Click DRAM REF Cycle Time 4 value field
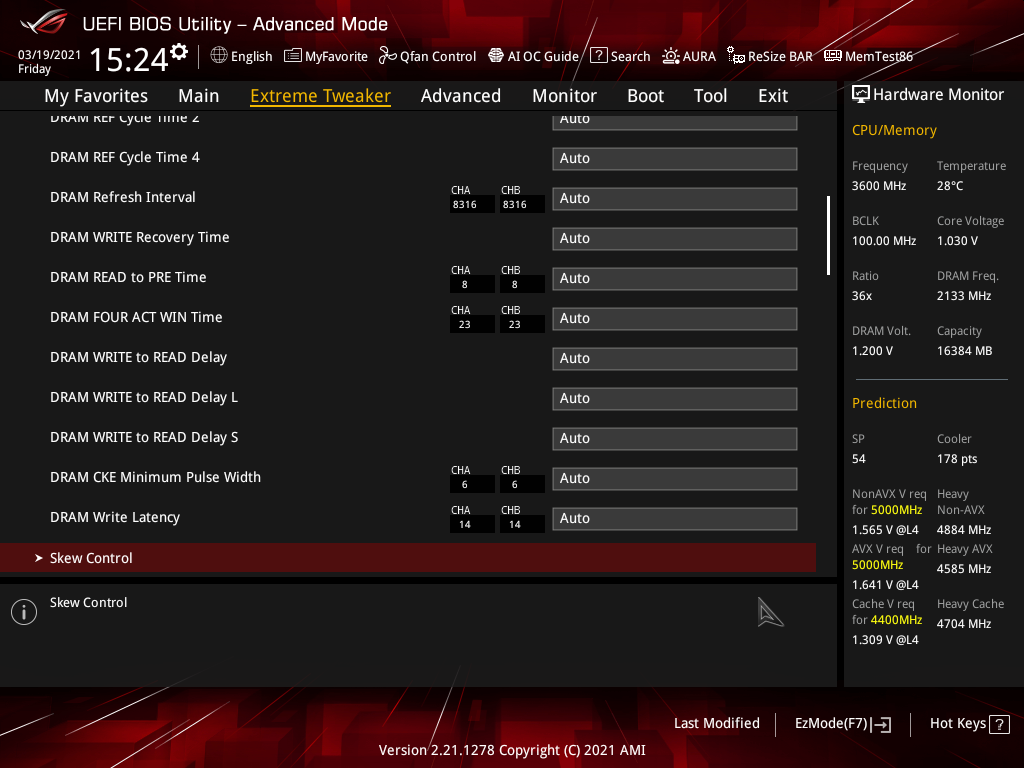 click(x=675, y=159)
